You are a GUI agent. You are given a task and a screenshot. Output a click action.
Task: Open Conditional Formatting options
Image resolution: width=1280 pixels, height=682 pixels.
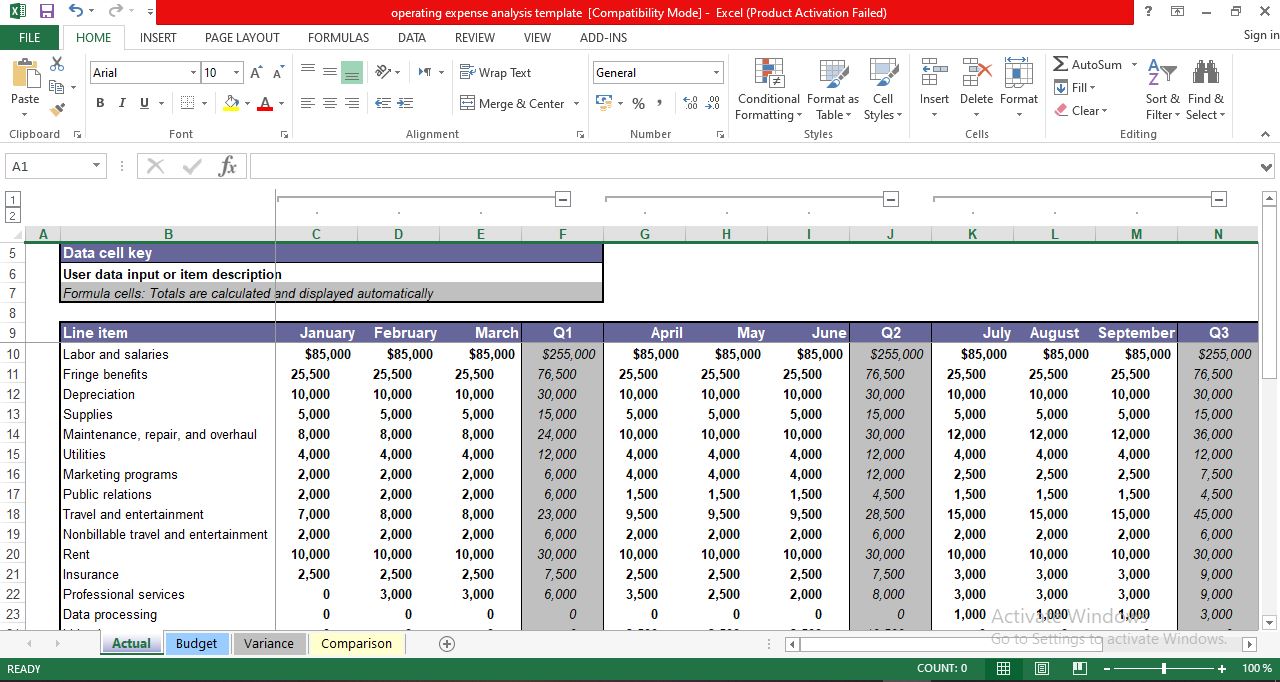coord(767,90)
